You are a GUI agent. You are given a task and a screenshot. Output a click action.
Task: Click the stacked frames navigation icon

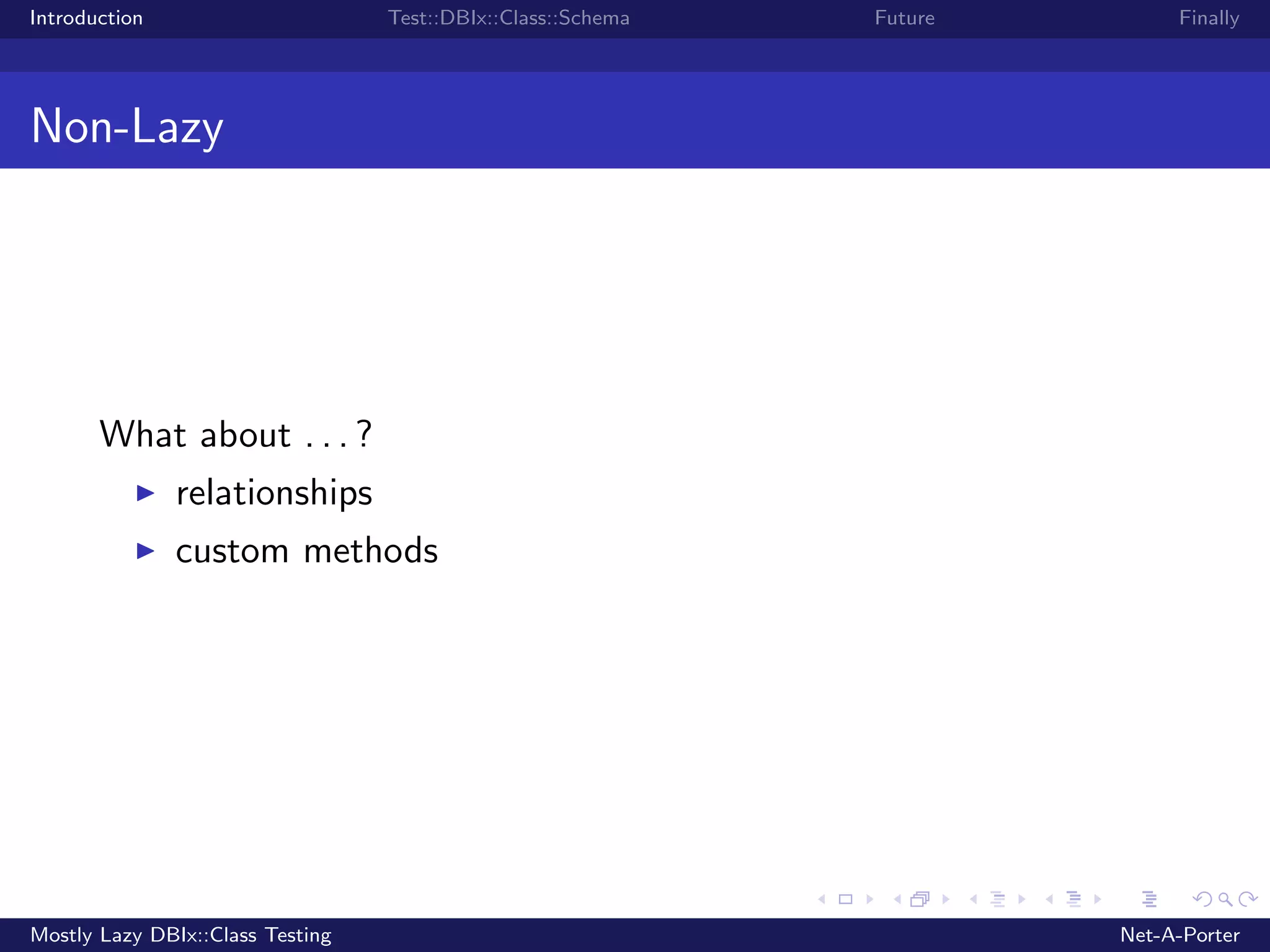(x=920, y=899)
